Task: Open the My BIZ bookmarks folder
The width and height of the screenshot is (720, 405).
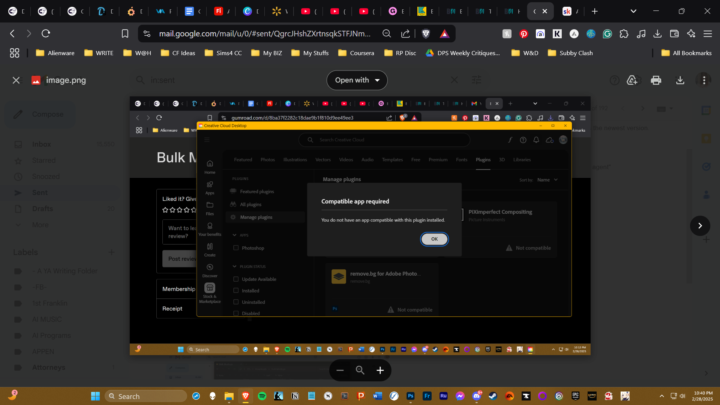Action: 267,53
